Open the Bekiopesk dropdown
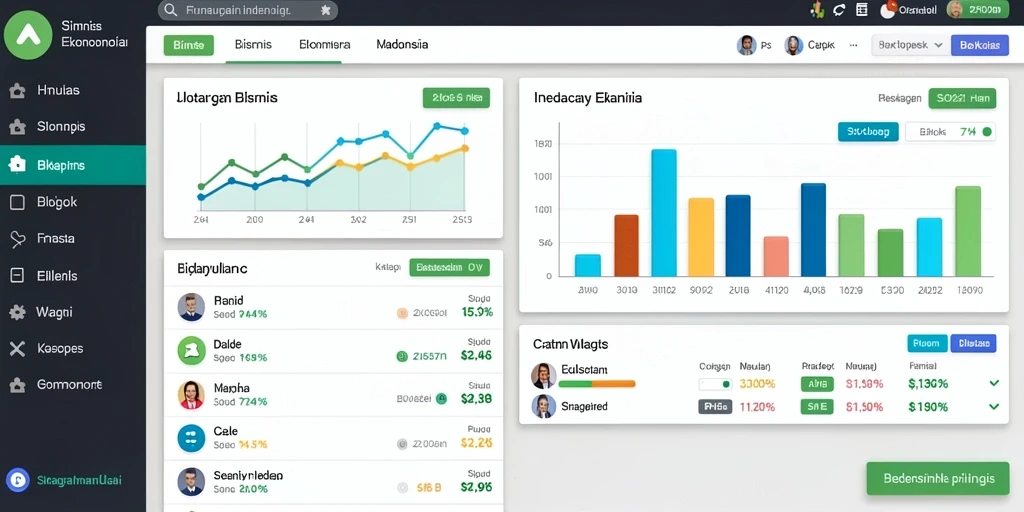The width and height of the screenshot is (1024, 512). [910, 45]
